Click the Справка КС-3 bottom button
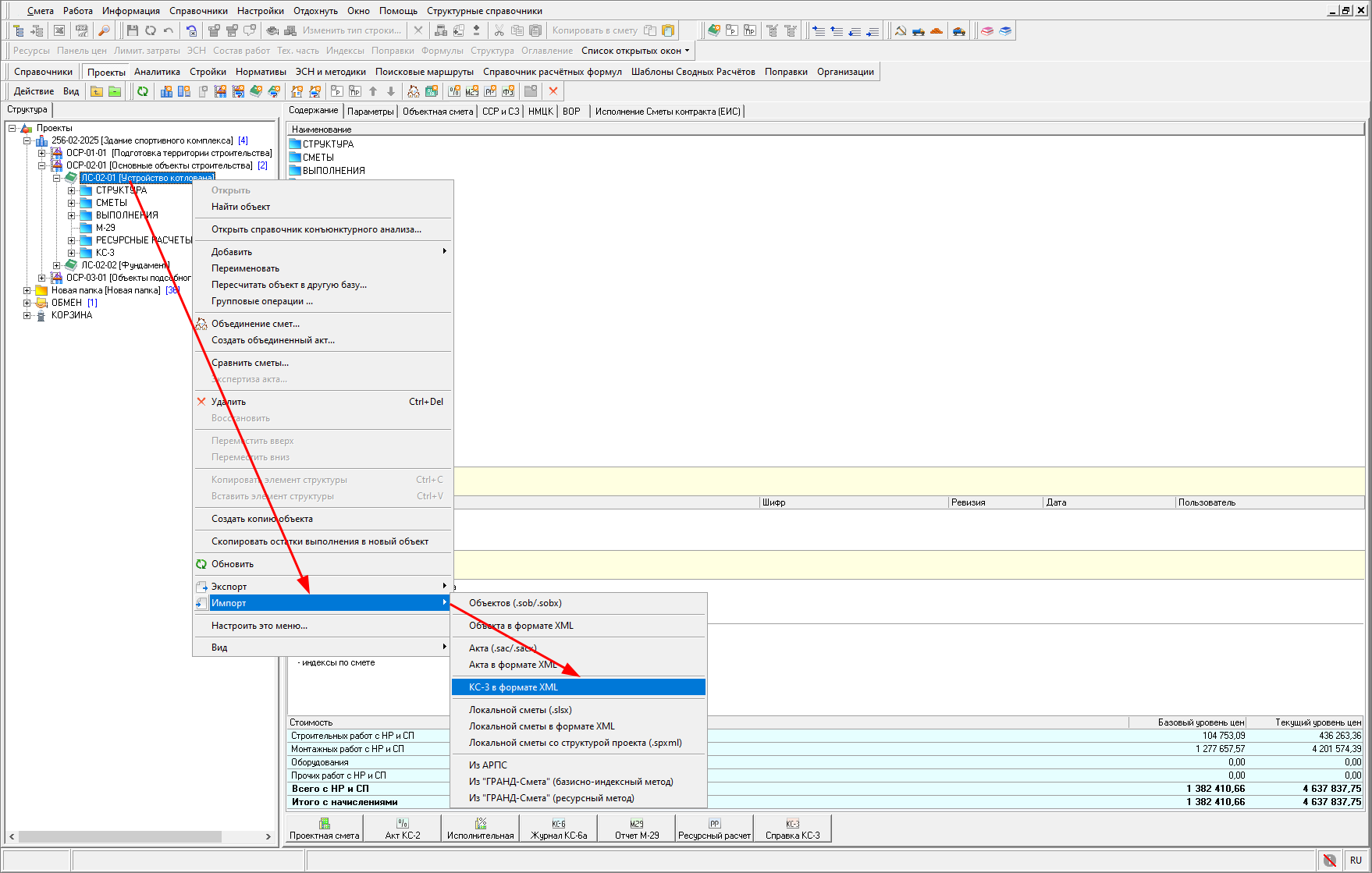The height and width of the screenshot is (873, 1372). pyautogui.click(x=792, y=829)
